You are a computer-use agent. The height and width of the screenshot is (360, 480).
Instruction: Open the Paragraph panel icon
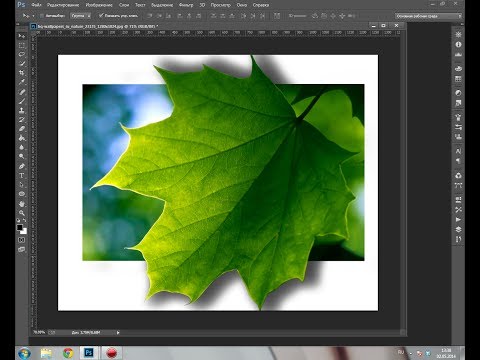[x=459, y=161]
